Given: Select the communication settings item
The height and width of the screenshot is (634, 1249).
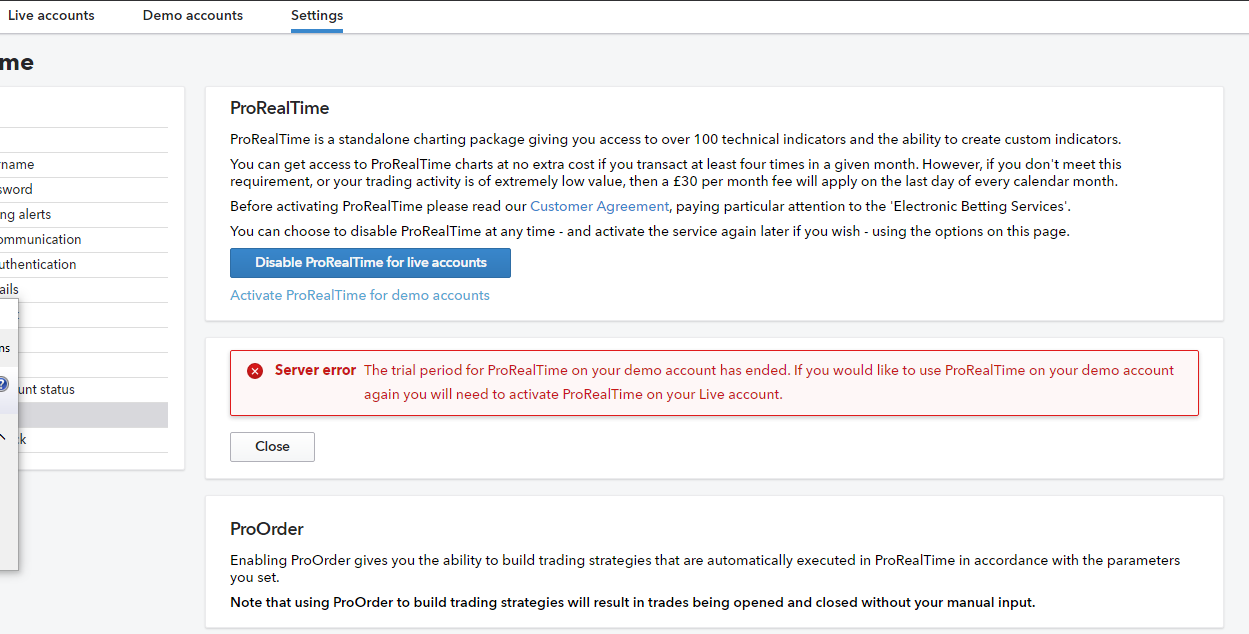Looking at the screenshot, I should (40, 240).
